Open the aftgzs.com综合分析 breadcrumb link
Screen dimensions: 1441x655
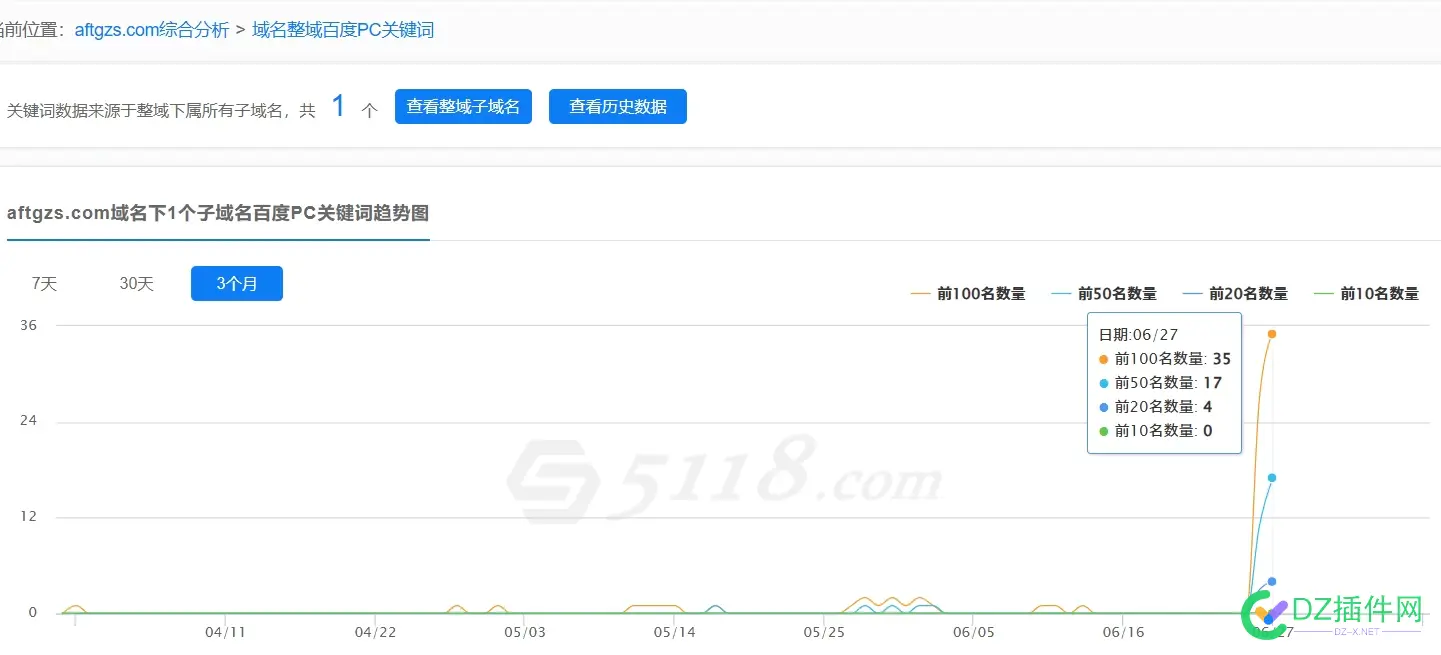[152, 30]
